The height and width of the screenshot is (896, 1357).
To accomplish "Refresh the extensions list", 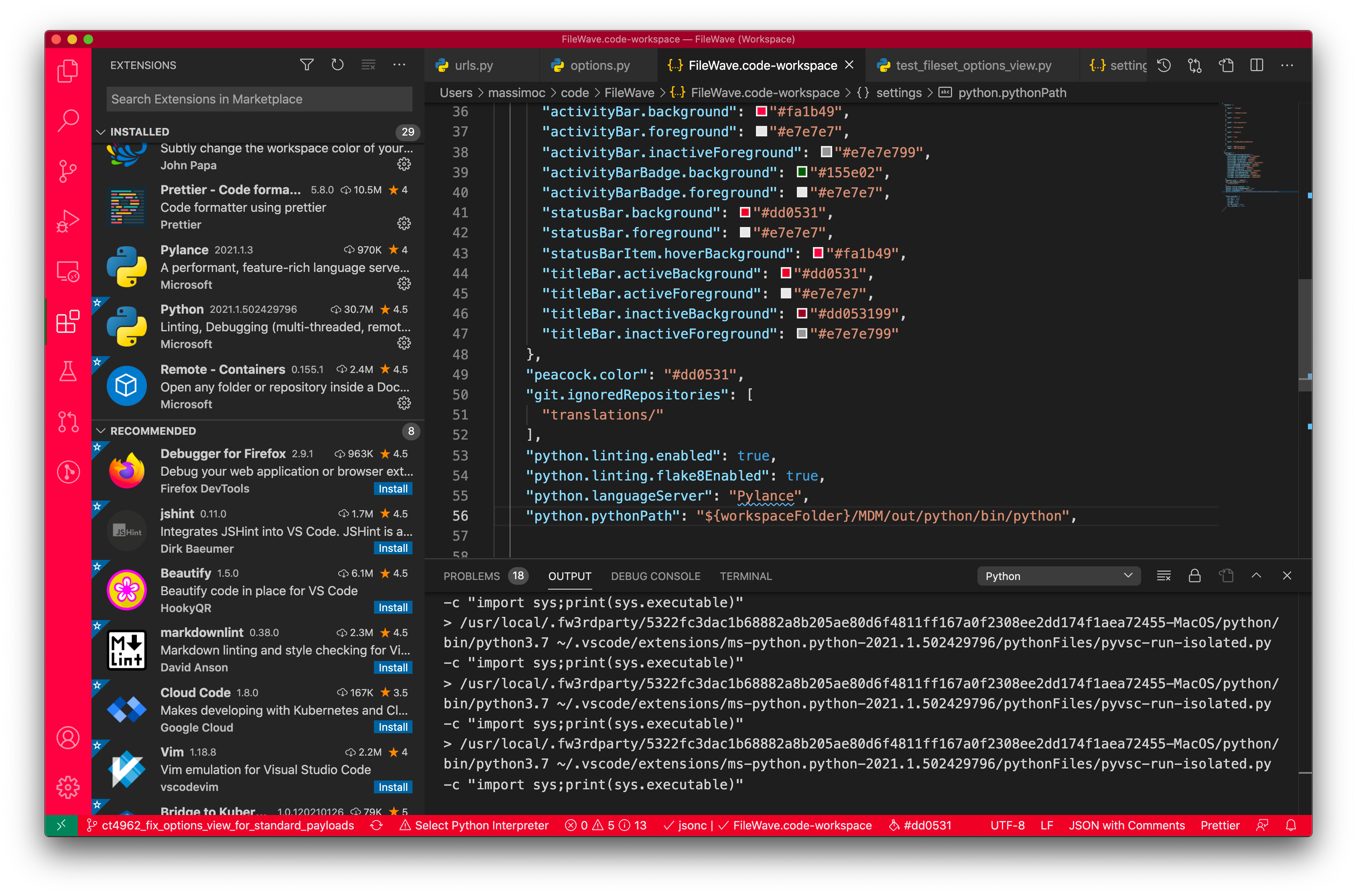I will tap(337, 65).
